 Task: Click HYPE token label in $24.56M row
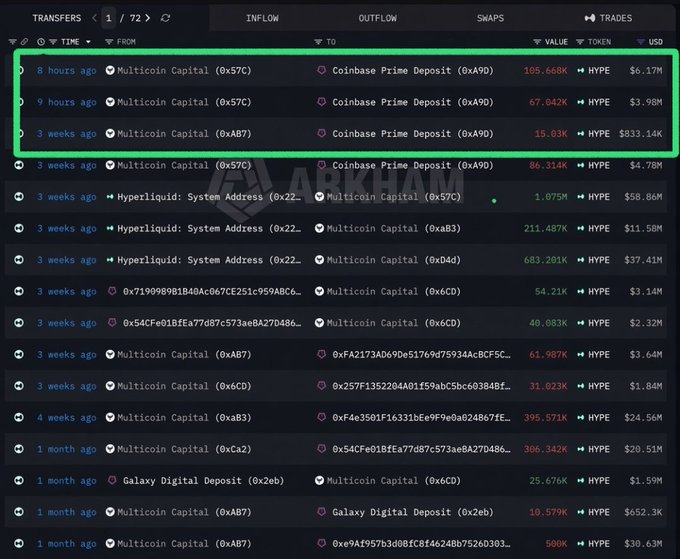[599, 418]
